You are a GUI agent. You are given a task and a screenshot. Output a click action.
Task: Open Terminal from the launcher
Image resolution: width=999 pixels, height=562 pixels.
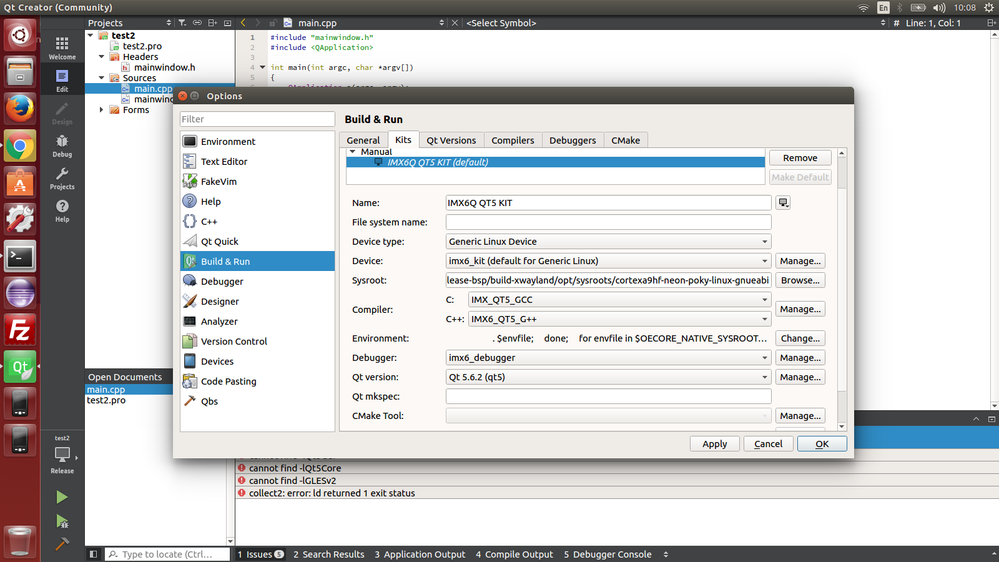[x=20, y=257]
